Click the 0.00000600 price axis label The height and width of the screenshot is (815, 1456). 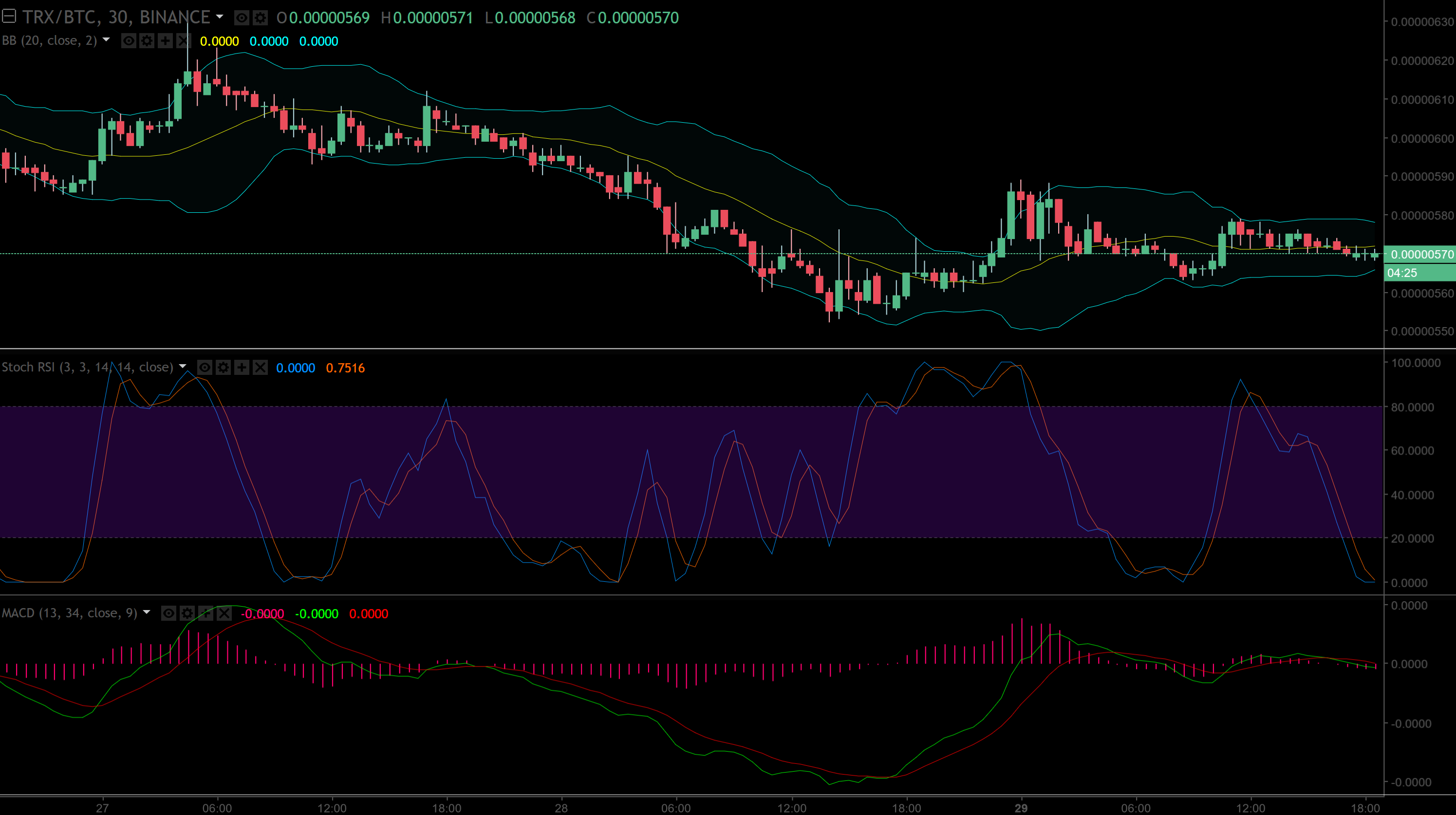click(1422, 138)
